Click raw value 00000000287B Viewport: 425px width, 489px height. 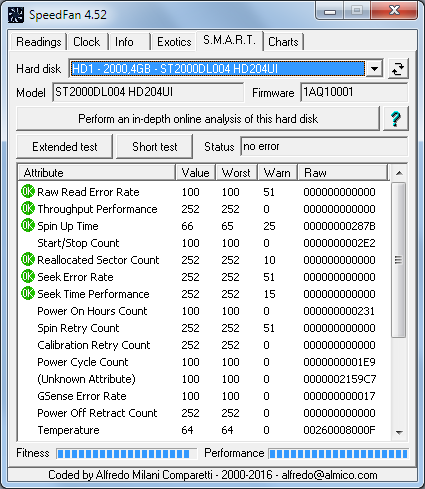coord(339,226)
